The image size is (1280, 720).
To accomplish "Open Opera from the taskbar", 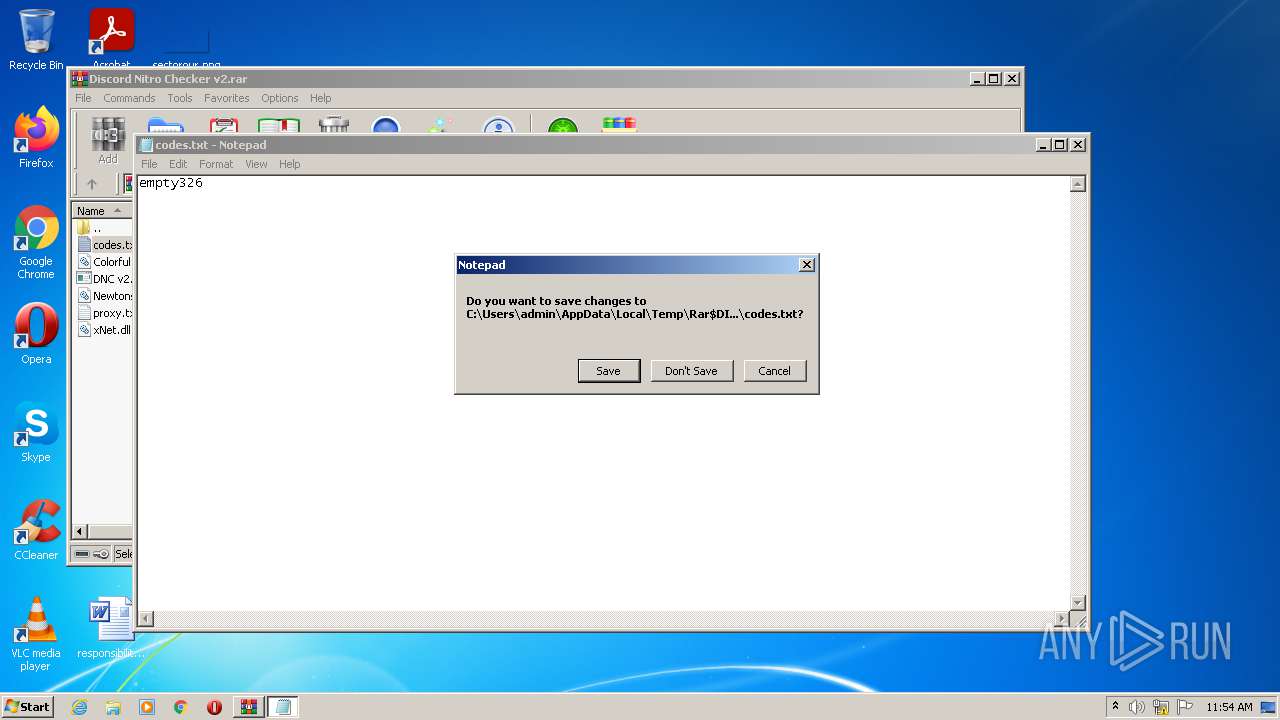I will (x=214, y=707).
